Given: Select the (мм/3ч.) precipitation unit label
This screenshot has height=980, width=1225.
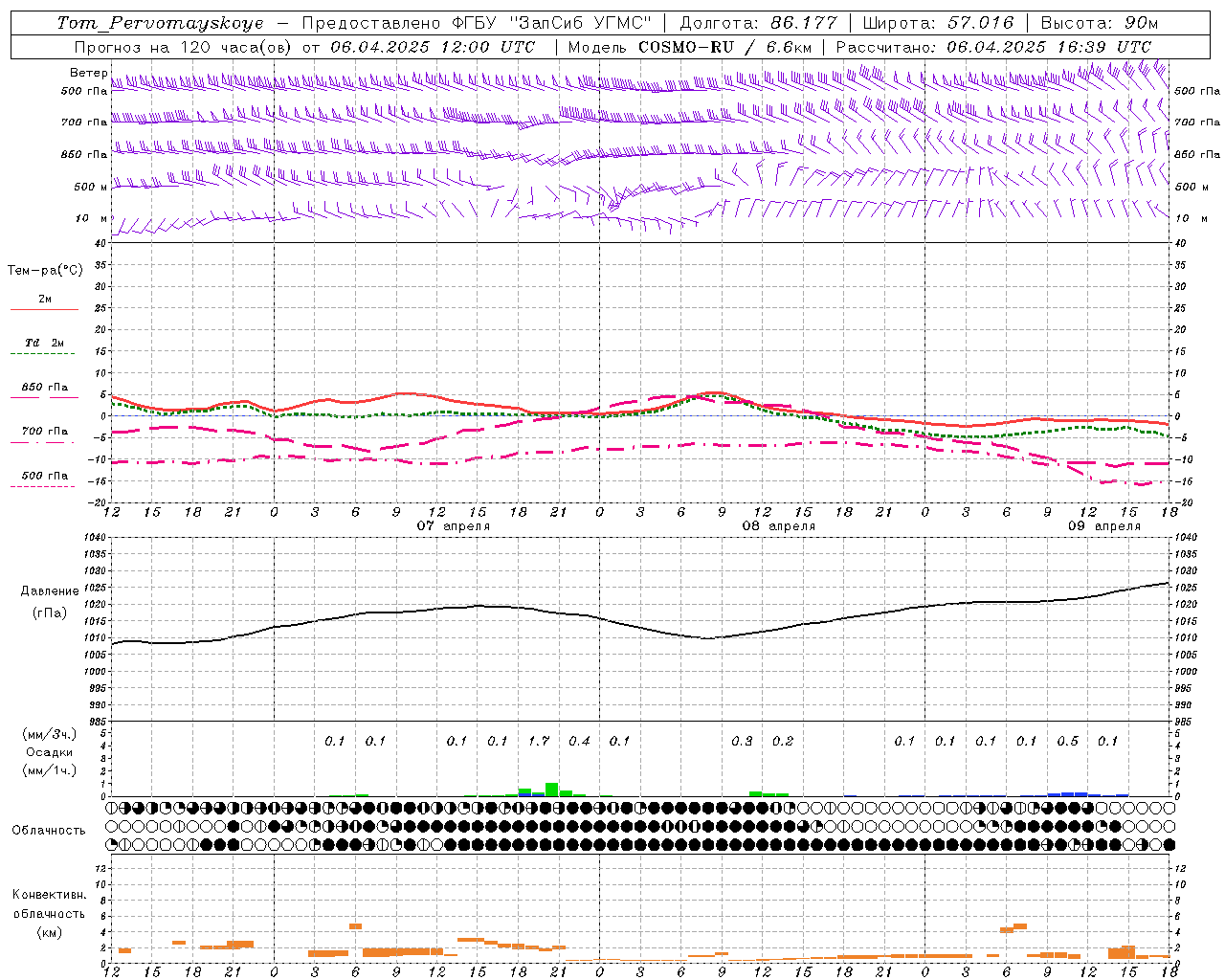Looking at the screenshot, I should click(50, 734).
